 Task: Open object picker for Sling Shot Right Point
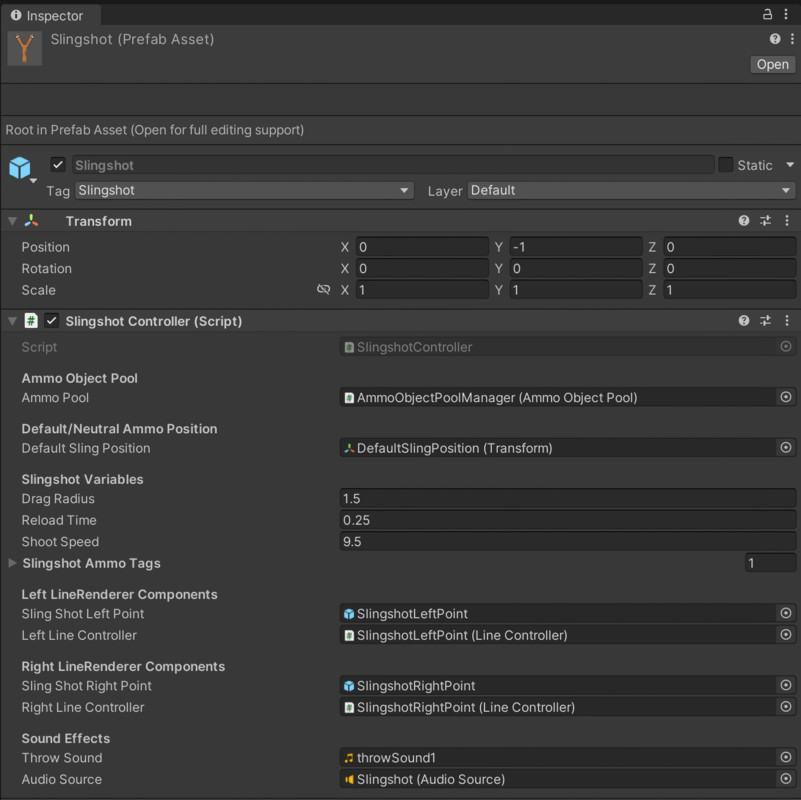coord(786,686)
